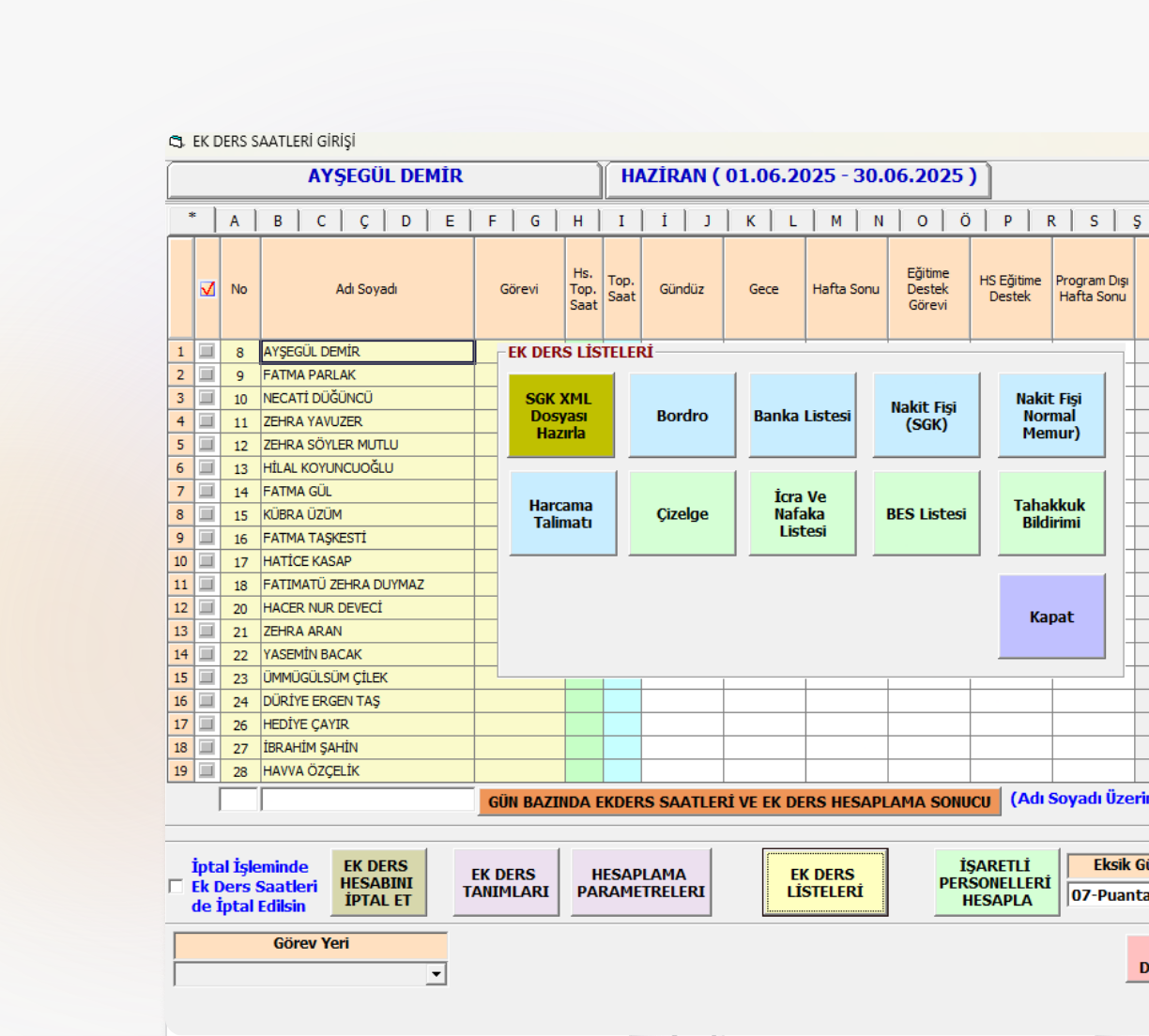Select the letter A filter tab

[x=235, y=221]
